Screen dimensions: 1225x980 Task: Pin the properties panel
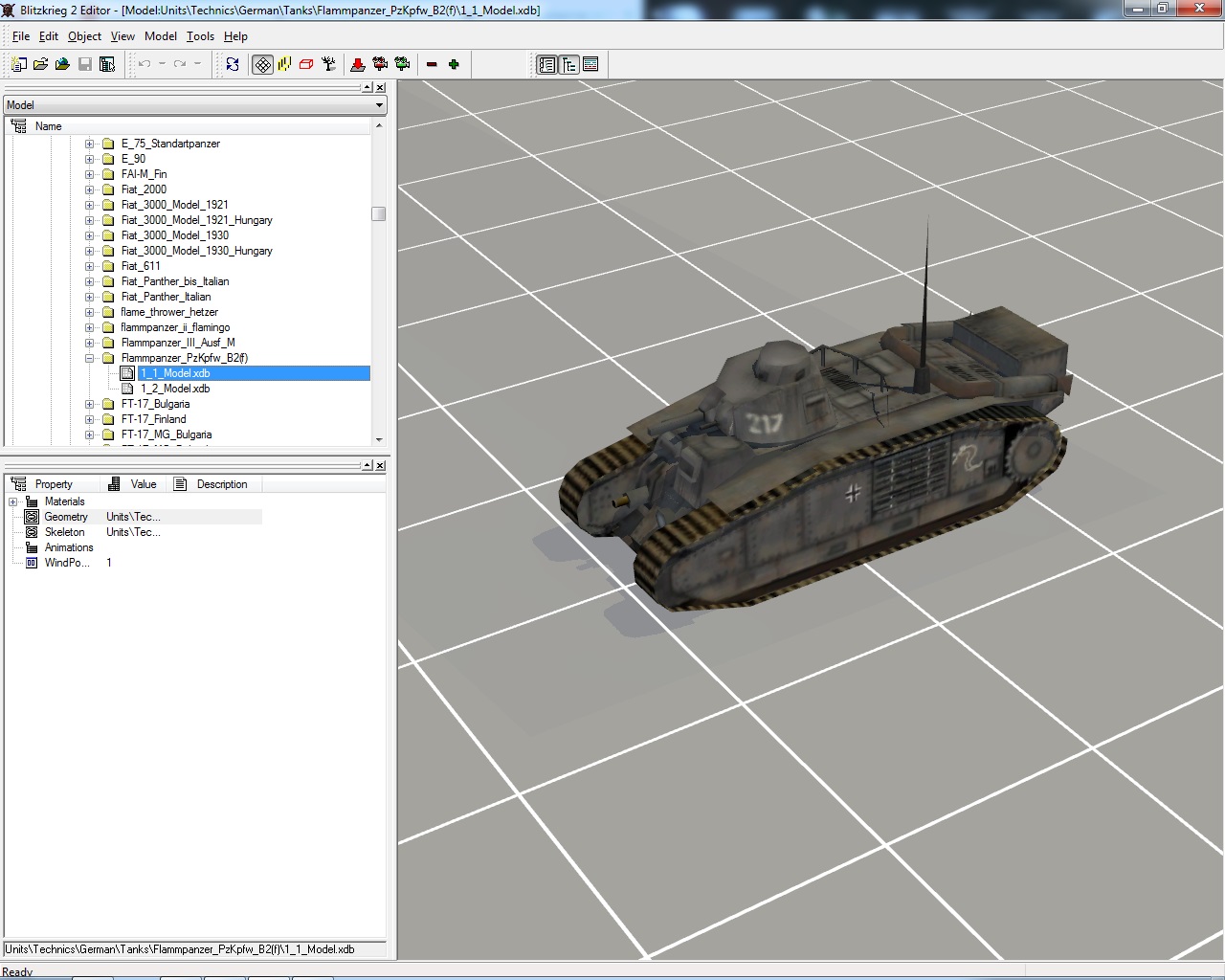[367, 465]
